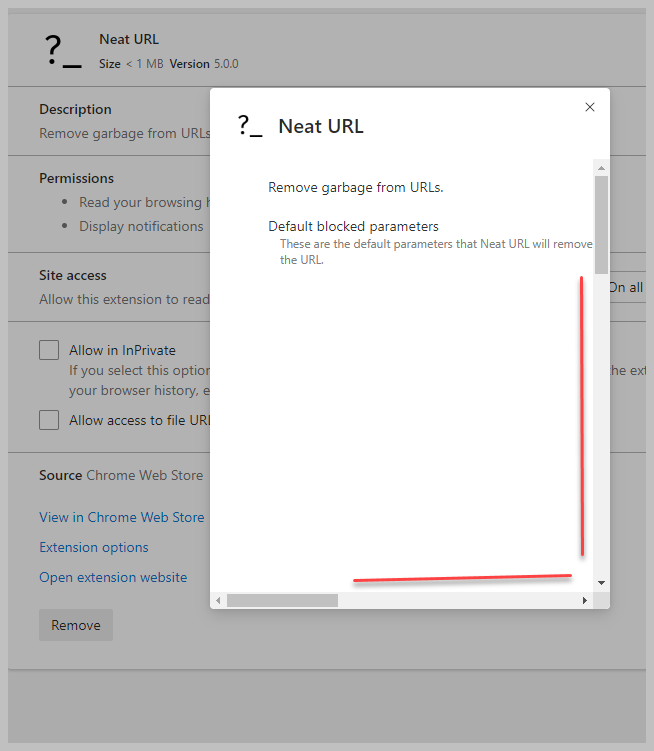Open the Extension options link
This screenshot has width=654, height=751.
[94, 547]
